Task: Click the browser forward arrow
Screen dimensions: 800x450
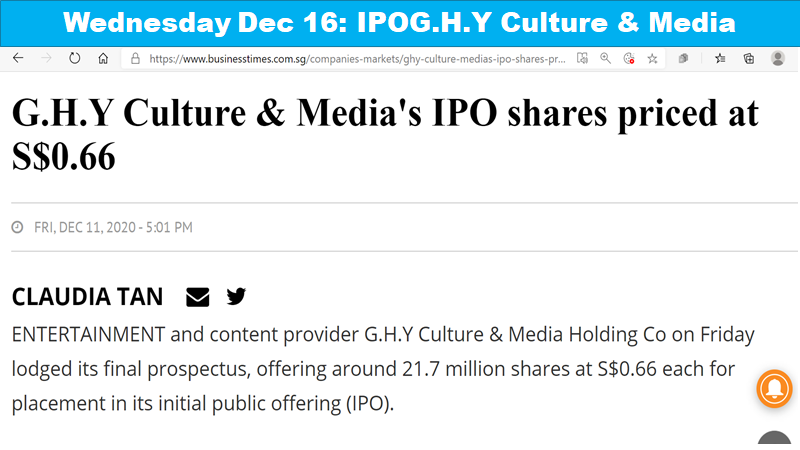Action: pos(46,58)
